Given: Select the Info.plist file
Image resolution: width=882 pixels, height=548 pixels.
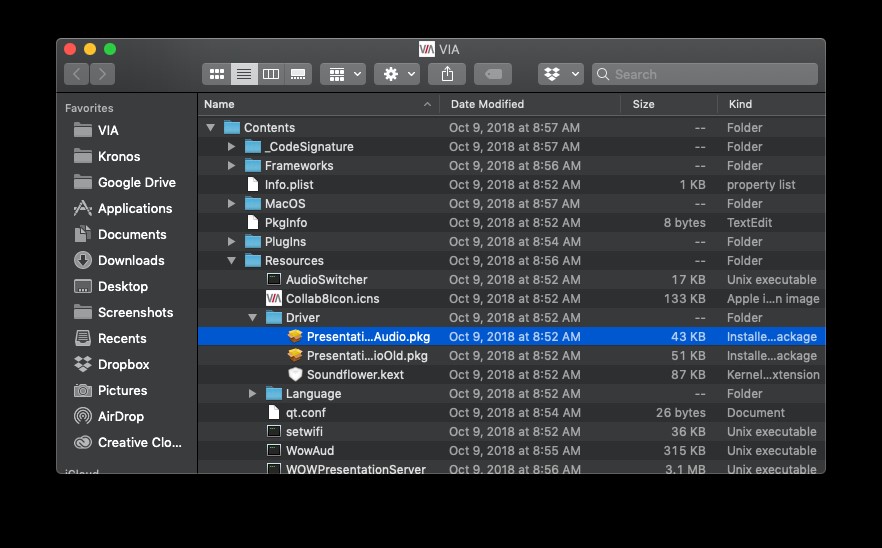Looking at the screenshot, I should pos(511,185).
